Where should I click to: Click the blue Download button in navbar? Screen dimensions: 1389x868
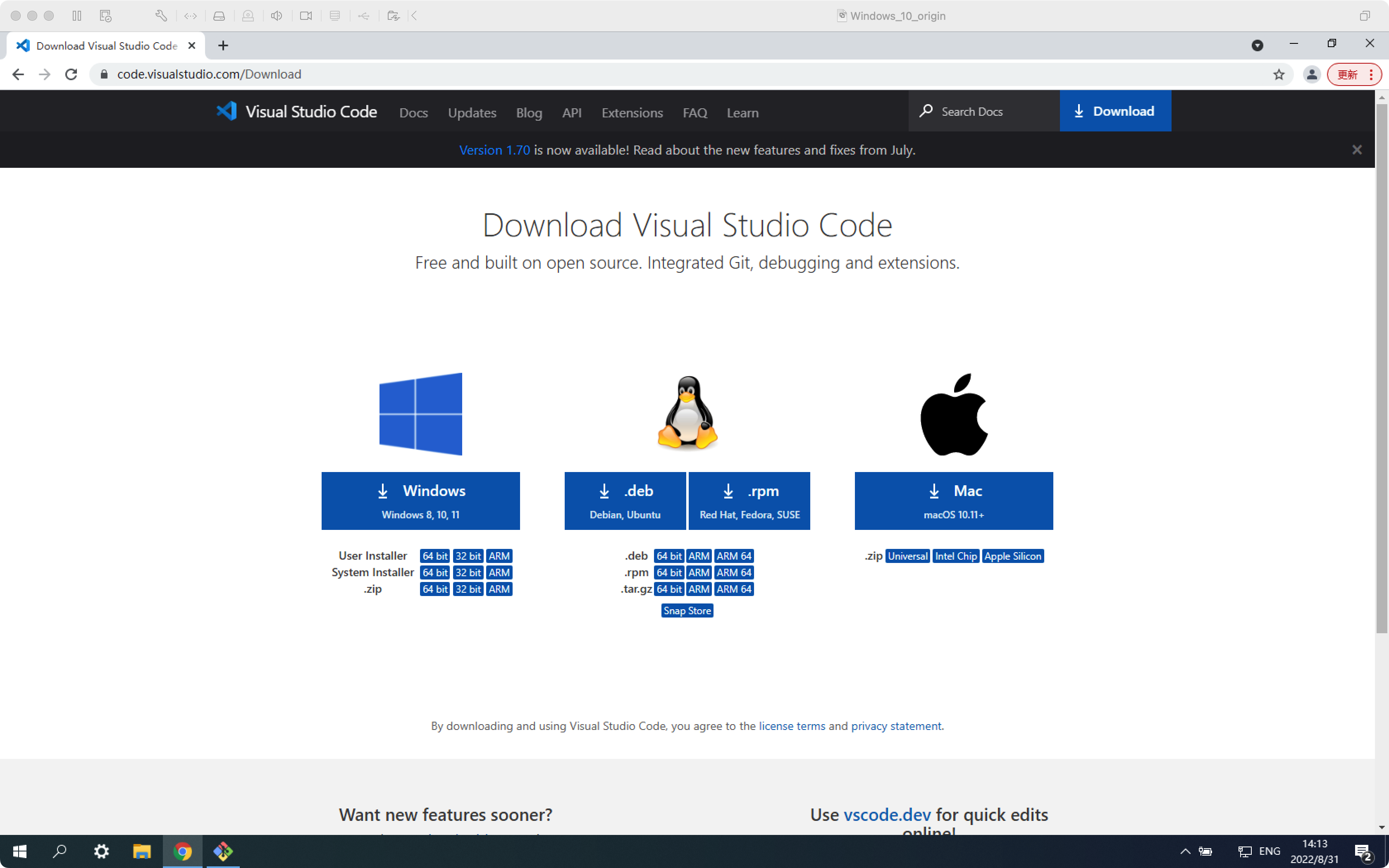1115,111
